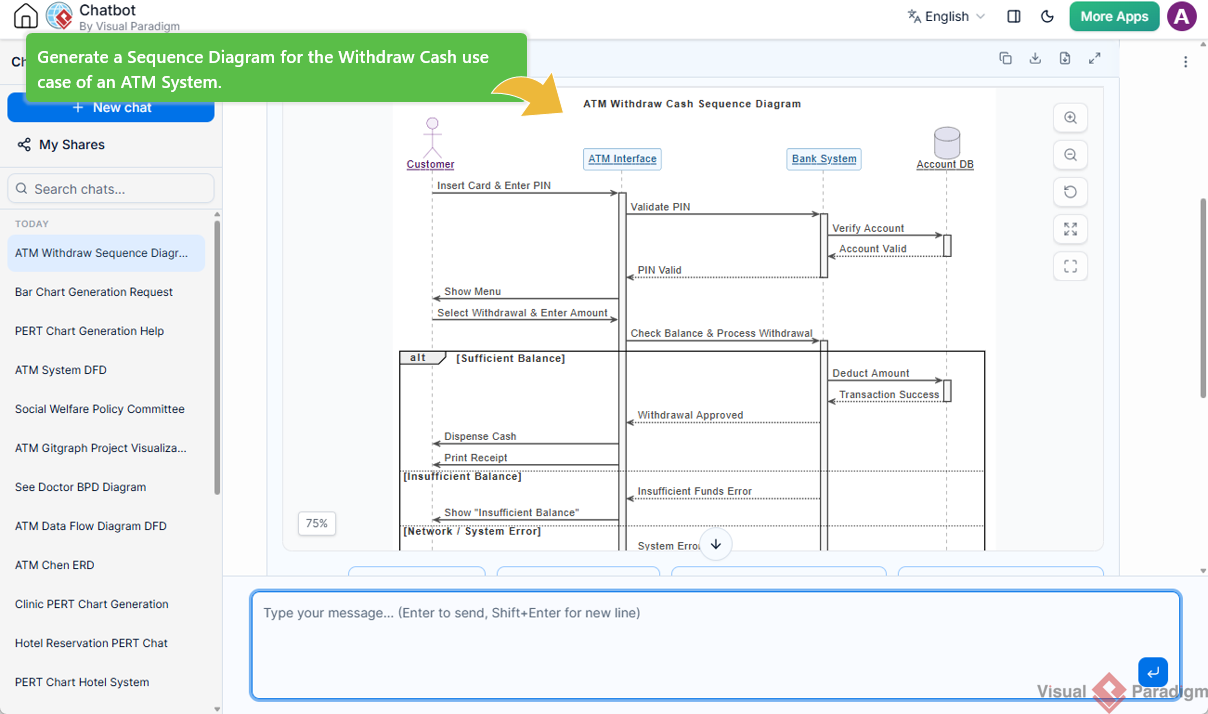Click the "Print Receipt" message label
Screen dimensions: 1208x714
476,458
